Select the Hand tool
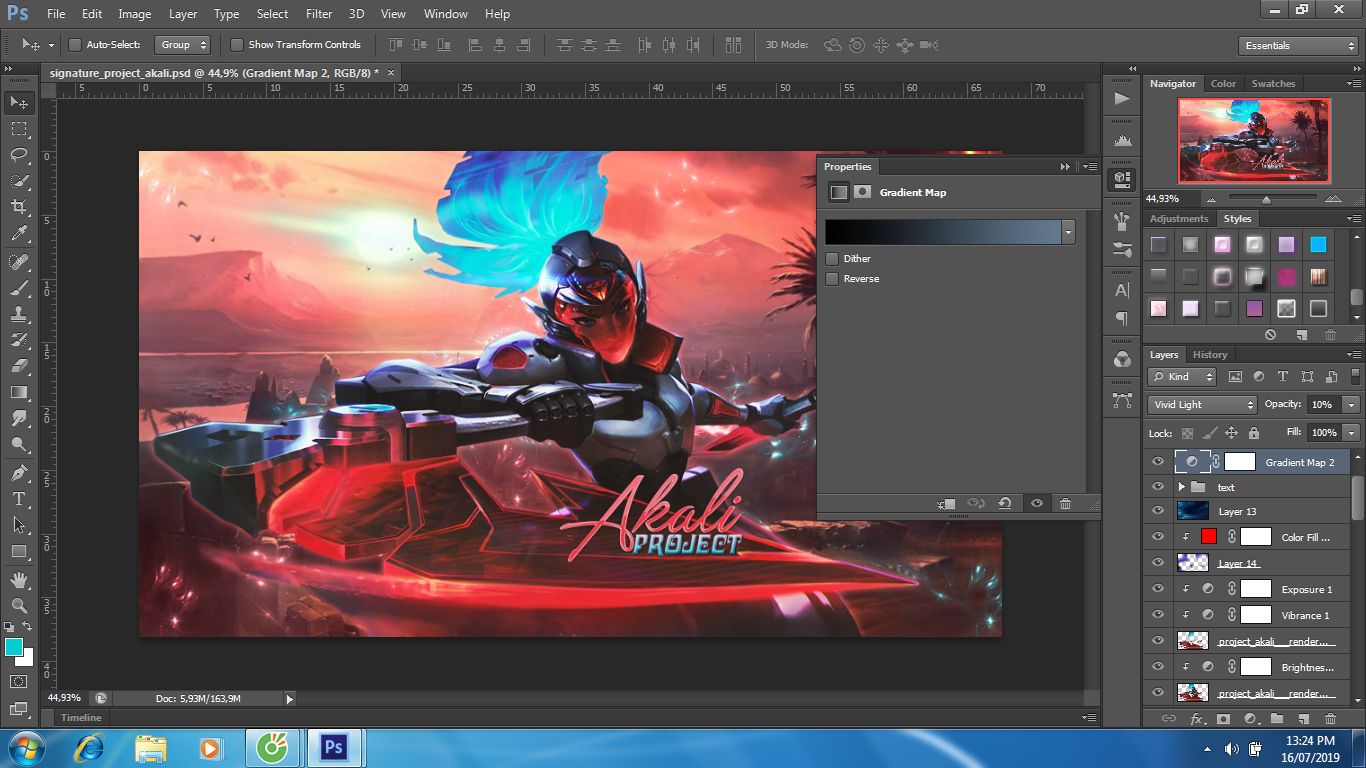The image size is (1366, 768). [19, 579]
